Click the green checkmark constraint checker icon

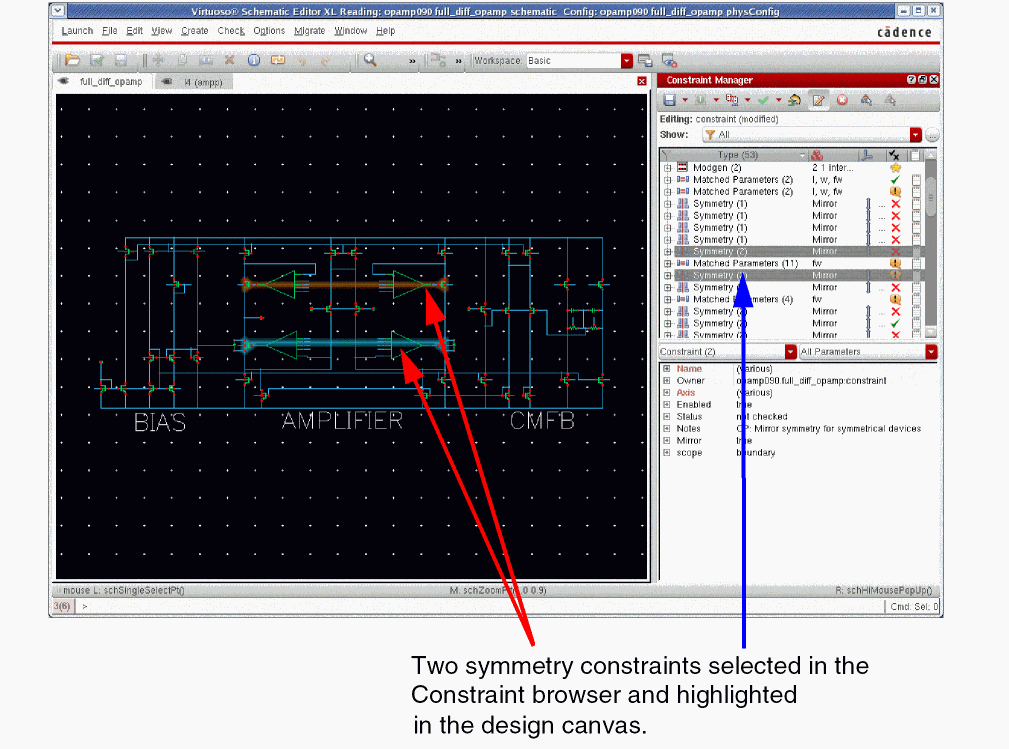[x=763, y=99]
